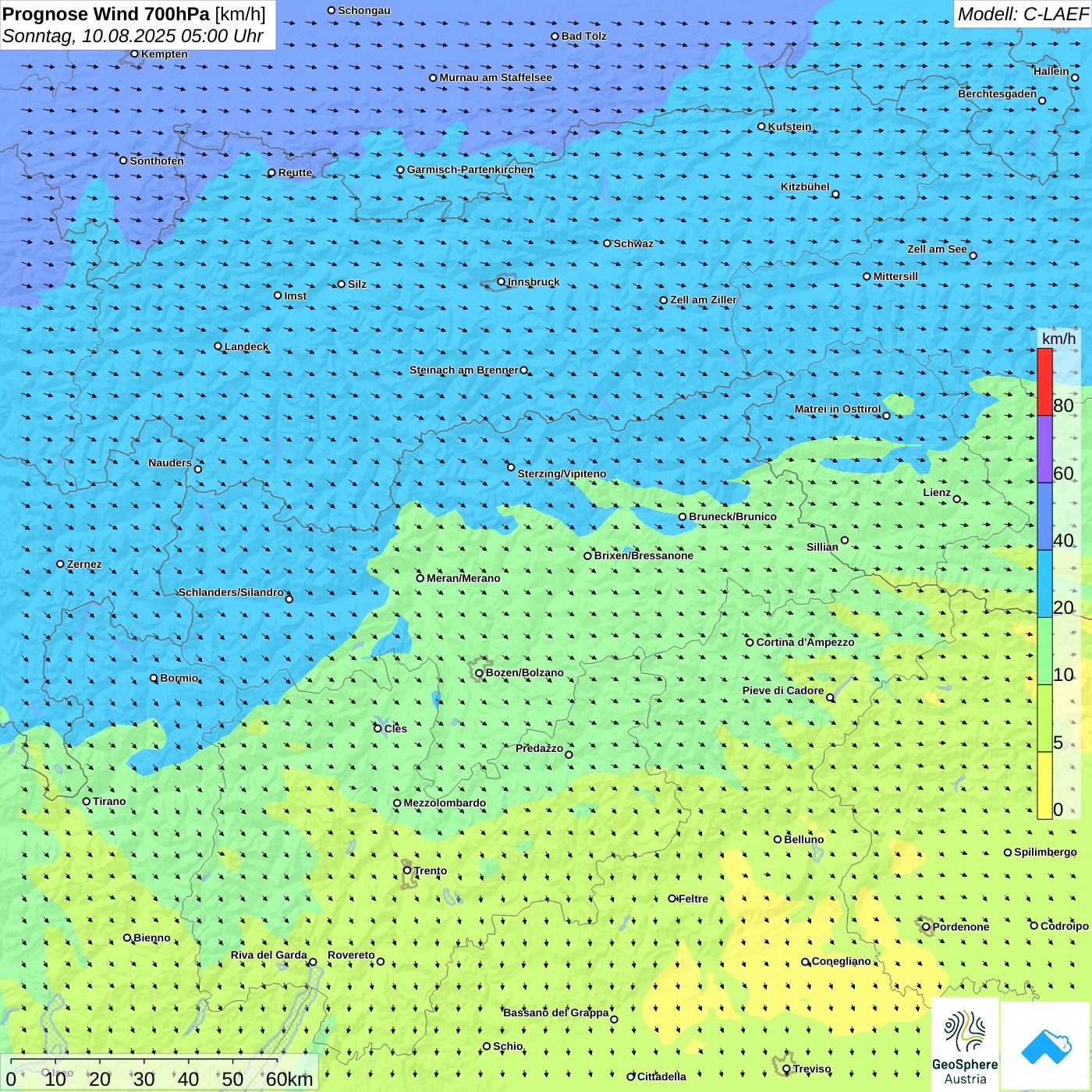Click the purple swatch for 60-80 km/h
The height and width of the screenshot is (1092, 1092).
coord(1044,449)
